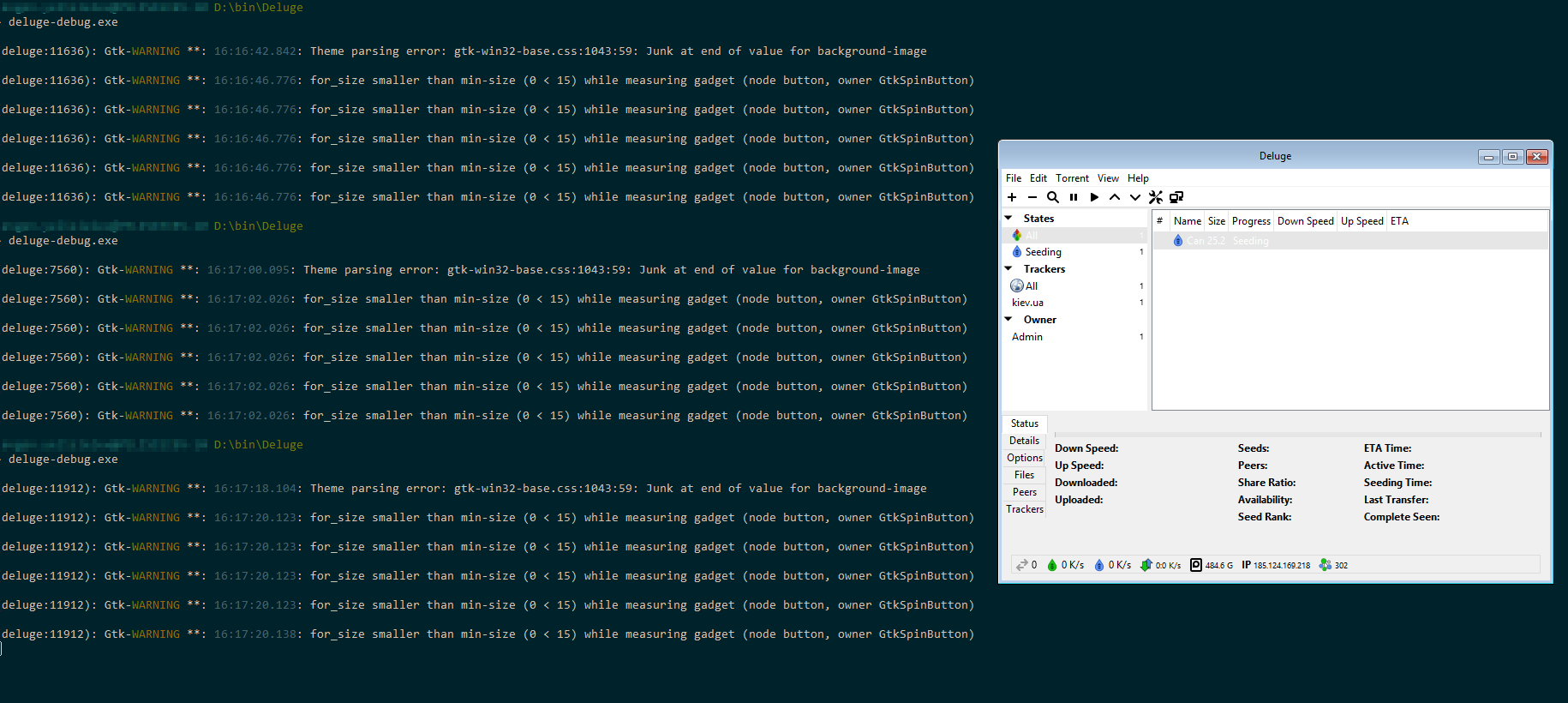Click the Queue Up arrow icon
The height and width of the screenshot is (703, 1568).
1115,197
